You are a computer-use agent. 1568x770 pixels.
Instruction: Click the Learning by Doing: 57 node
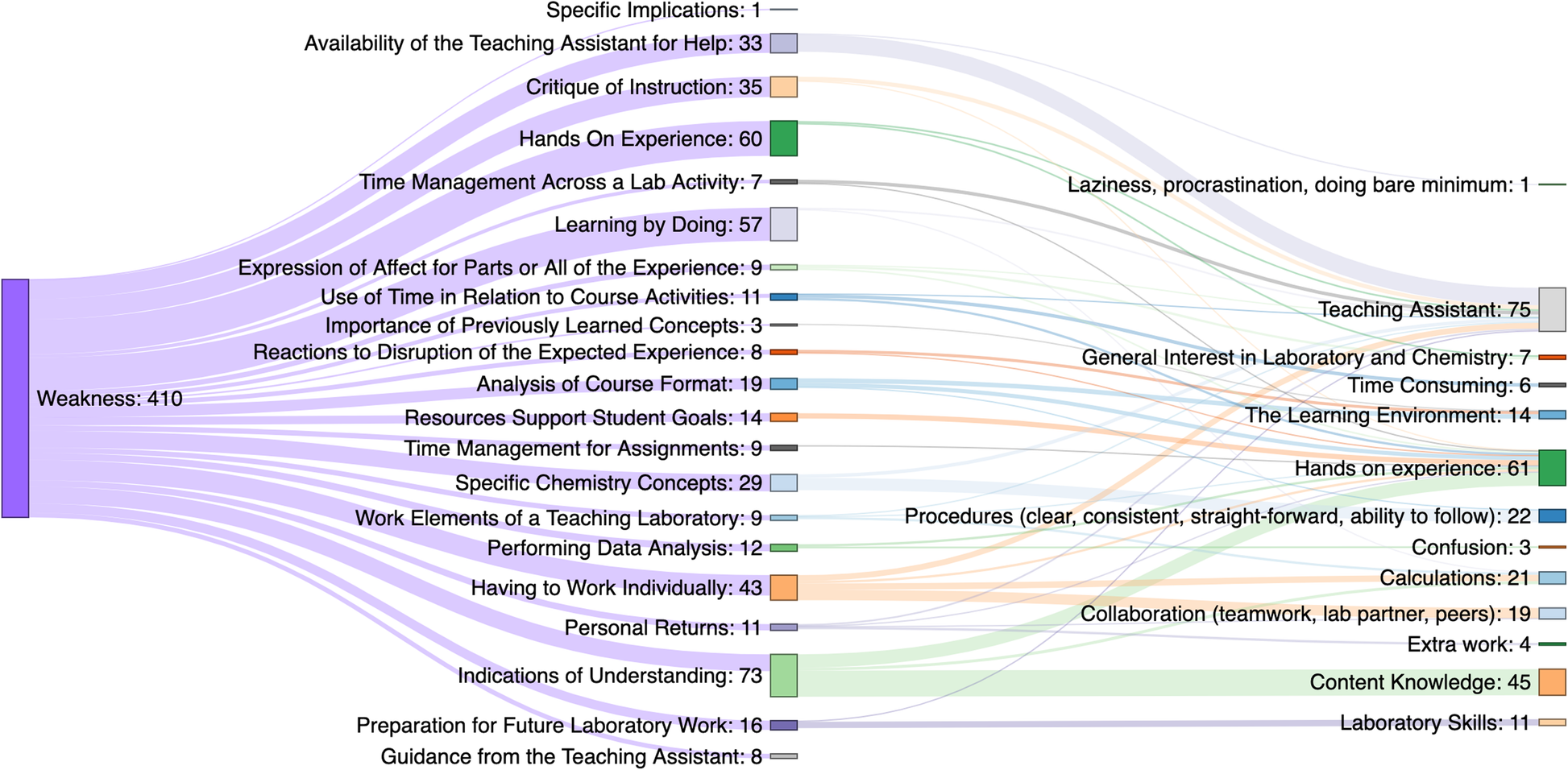pos(783,224)
